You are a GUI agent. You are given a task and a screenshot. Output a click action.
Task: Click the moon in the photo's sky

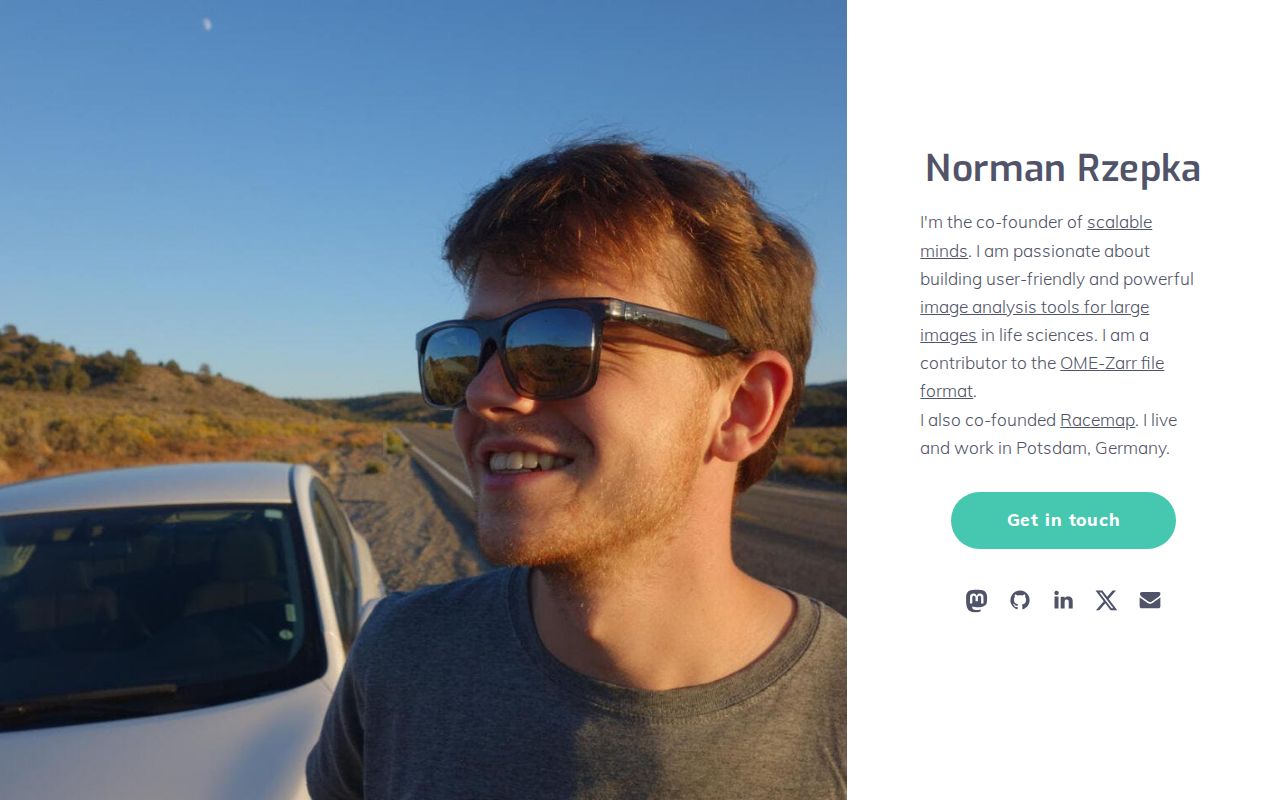click(207, 24)
